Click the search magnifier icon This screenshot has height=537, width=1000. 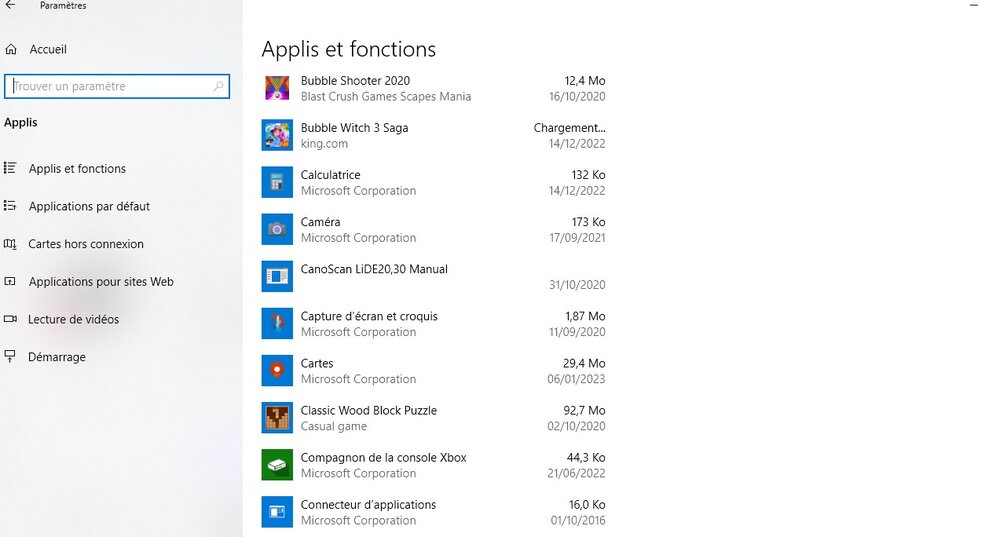(x=219, y=87)
